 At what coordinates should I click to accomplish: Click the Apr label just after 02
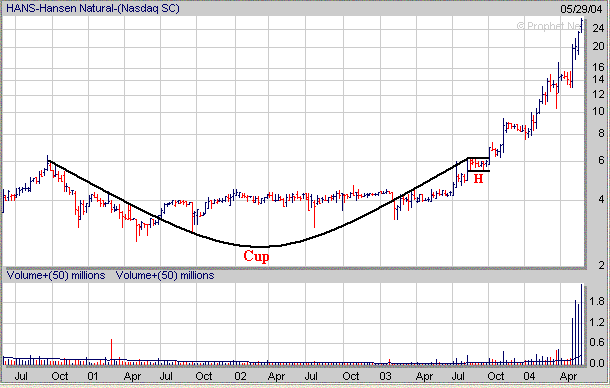click(277, 377)
